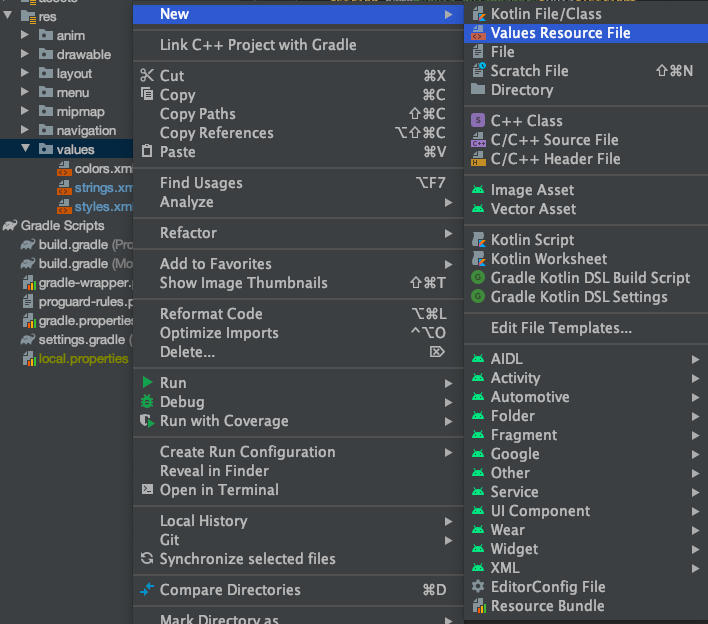Open Create Run Configuration submenu

point(298,452)
